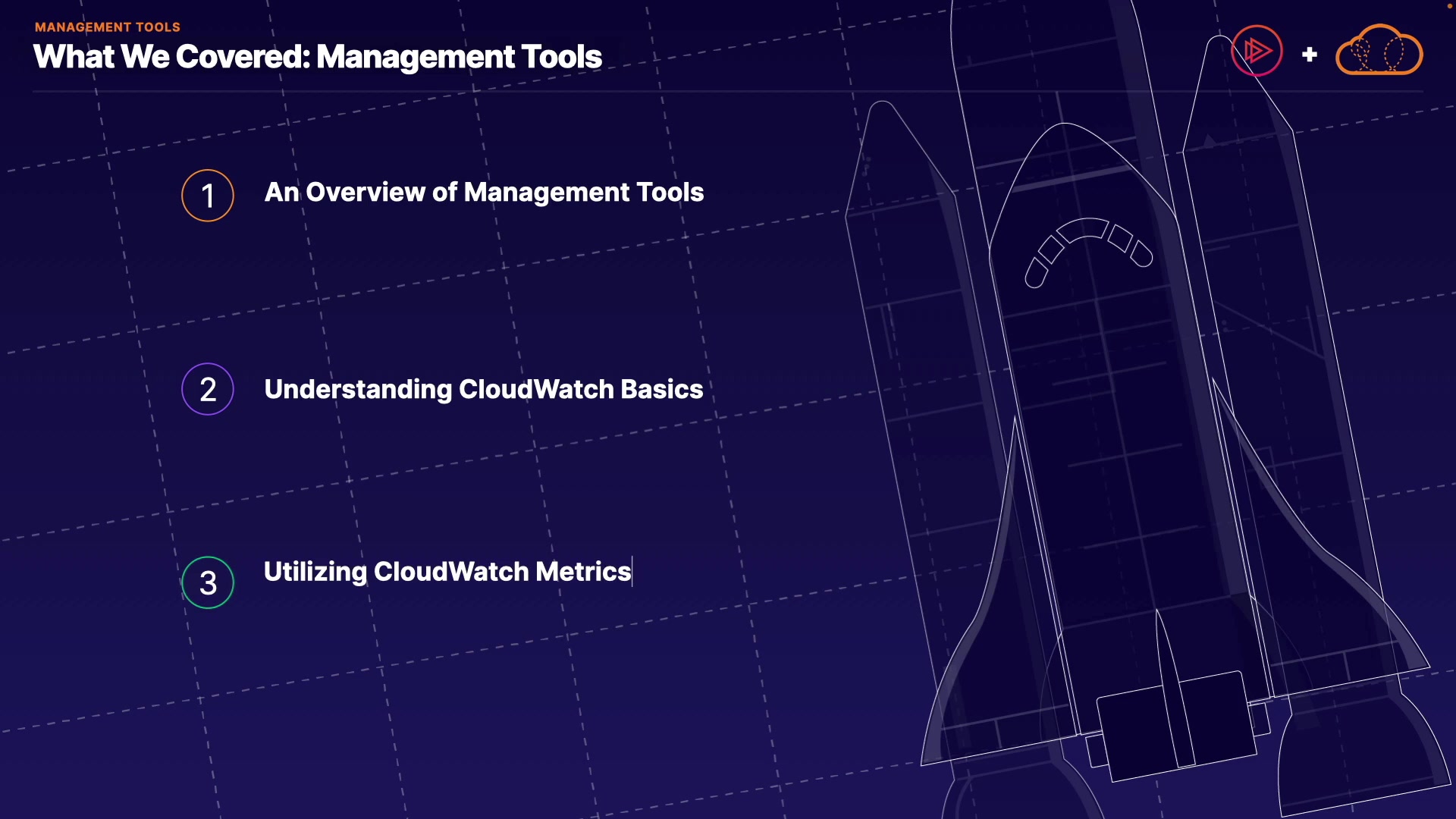Click the small orange dot in top-right corner
The width and height of the screenshot is (1456, 819).
[x=1449, y=5]
